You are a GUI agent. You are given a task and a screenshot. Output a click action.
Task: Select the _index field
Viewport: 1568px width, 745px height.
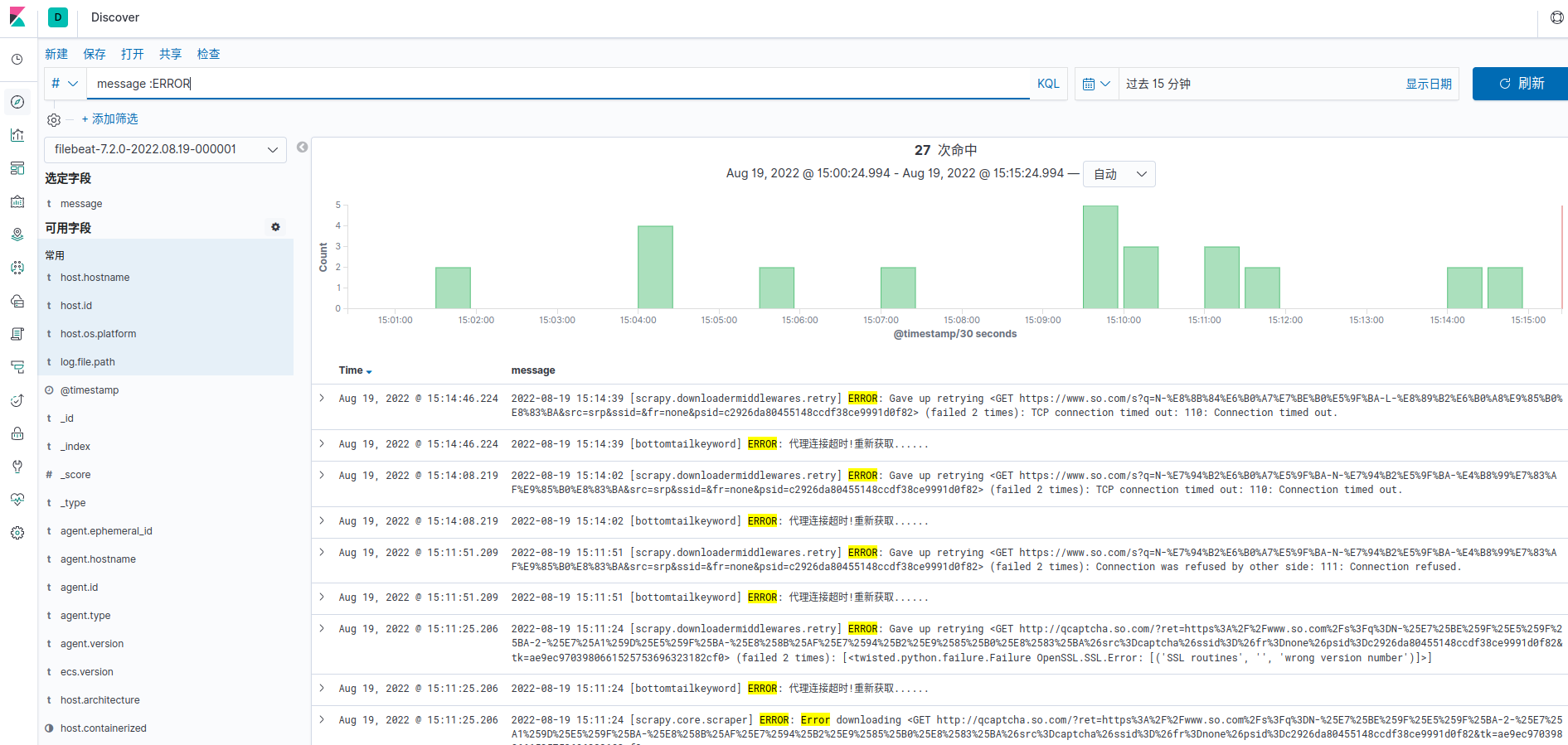[75, 447]
